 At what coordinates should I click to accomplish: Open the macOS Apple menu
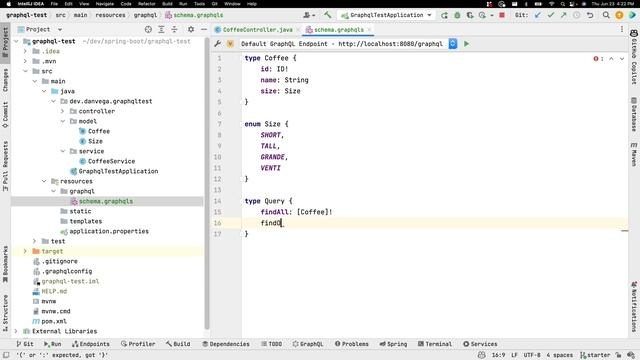point(8,4)
